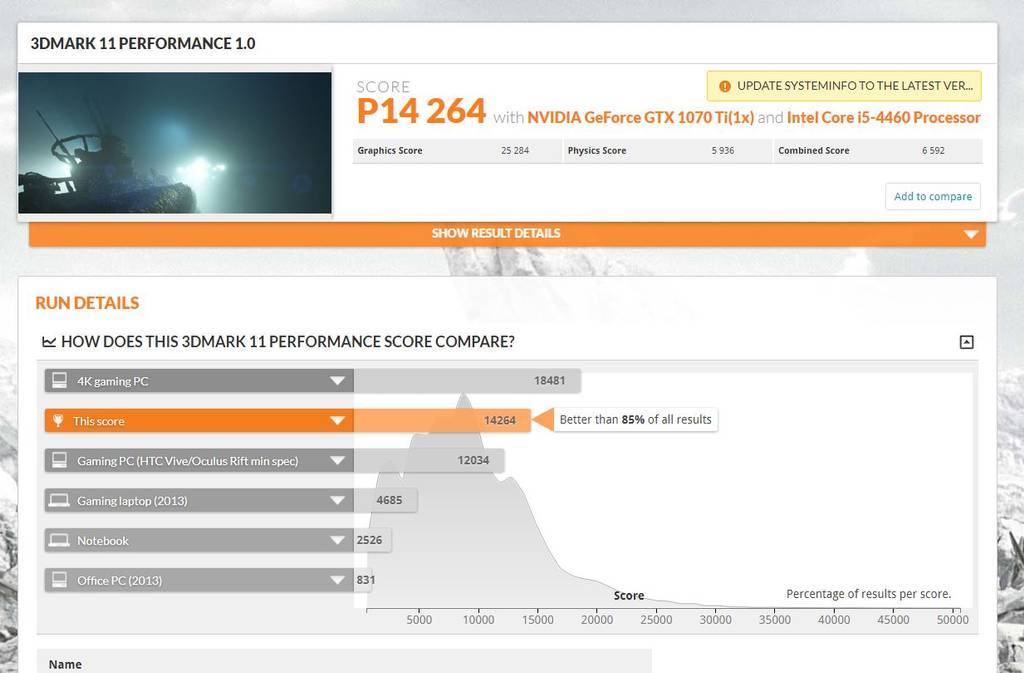Open the Intel Core i5-4460 Processor link
This screenshot has width=1024, height=673.
(884, 117)
